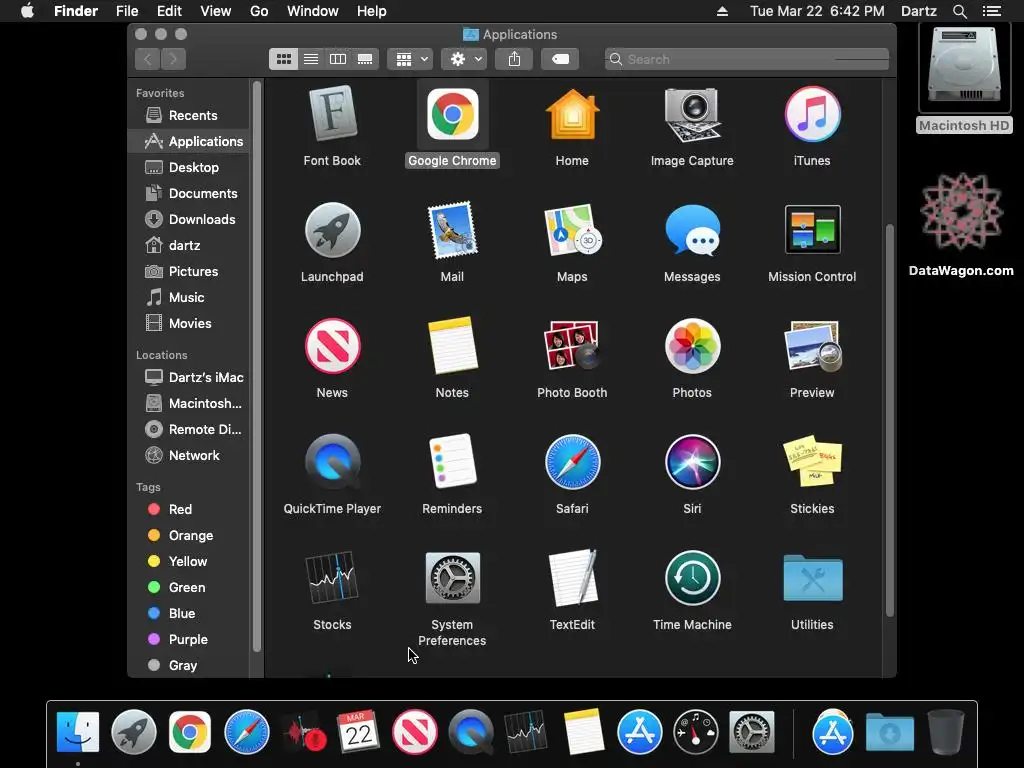Select the Maps app
This screenshot has width=1024, height=768.
pyautogui.click(x=572, y=230)
